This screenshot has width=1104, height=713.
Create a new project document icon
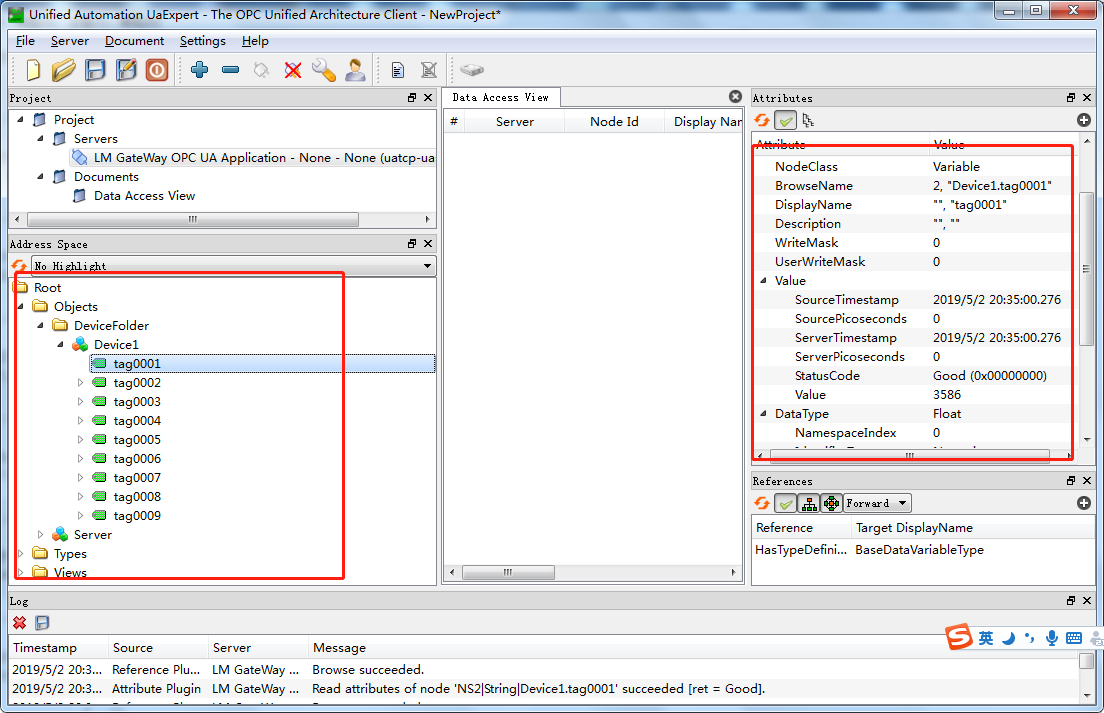(x=32, y=70)
